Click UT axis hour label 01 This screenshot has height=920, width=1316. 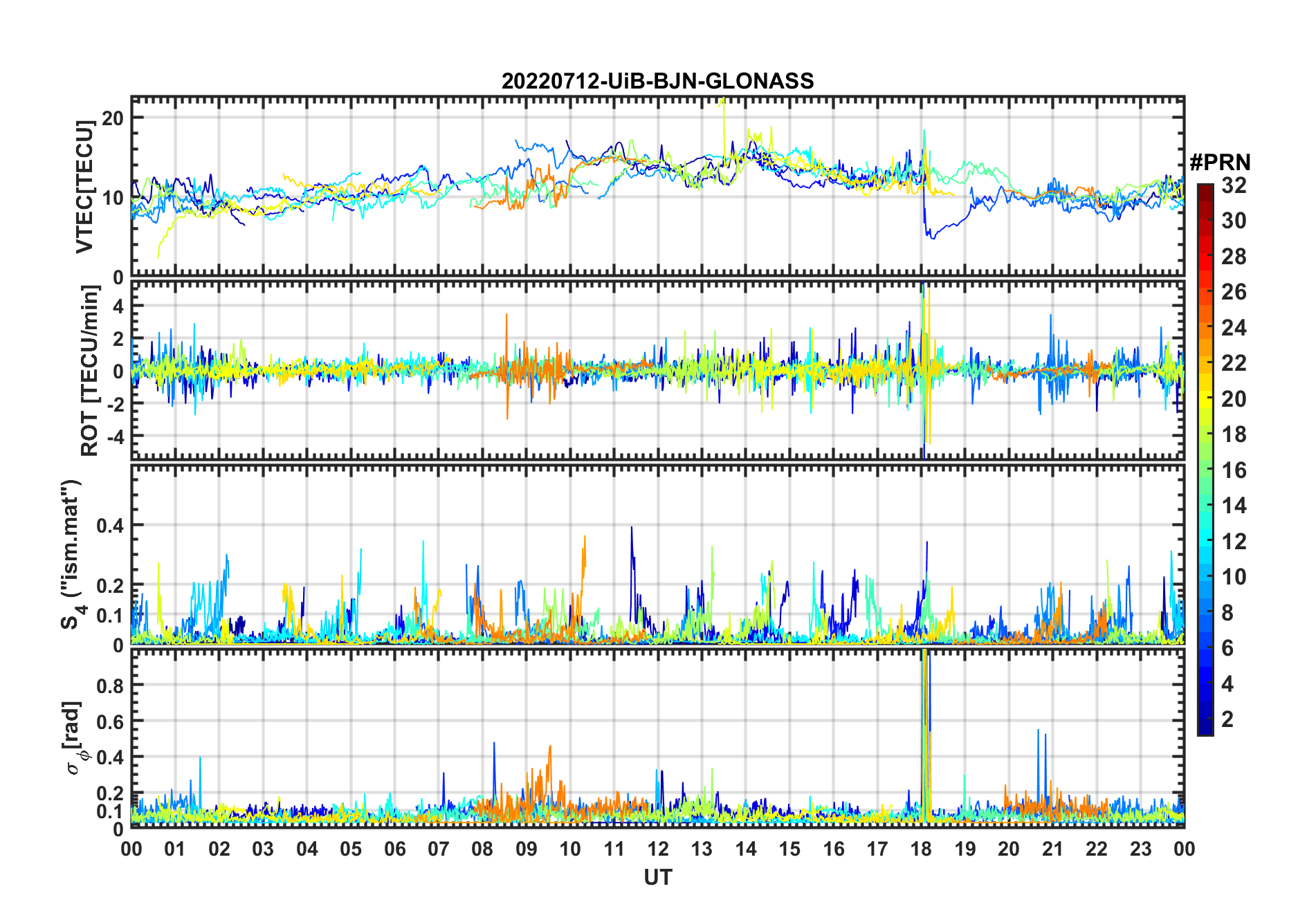coord(175,849)
